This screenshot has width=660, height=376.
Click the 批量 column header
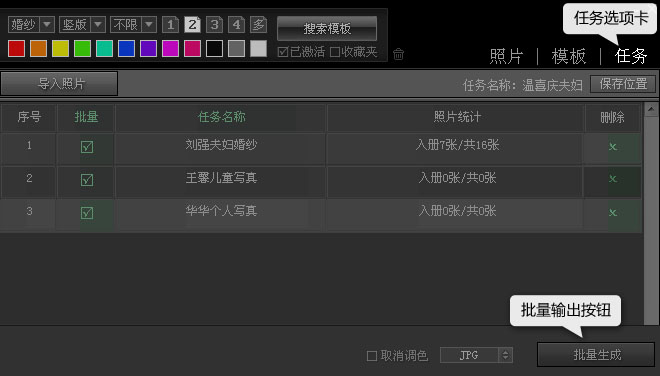coord(86,117)
